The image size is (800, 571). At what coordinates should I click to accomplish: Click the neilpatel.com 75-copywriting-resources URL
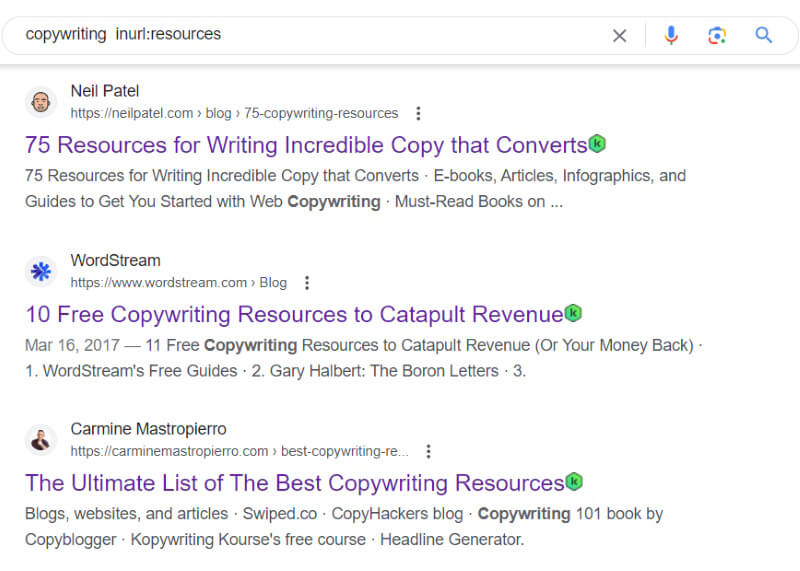click(x=234, y=113)
